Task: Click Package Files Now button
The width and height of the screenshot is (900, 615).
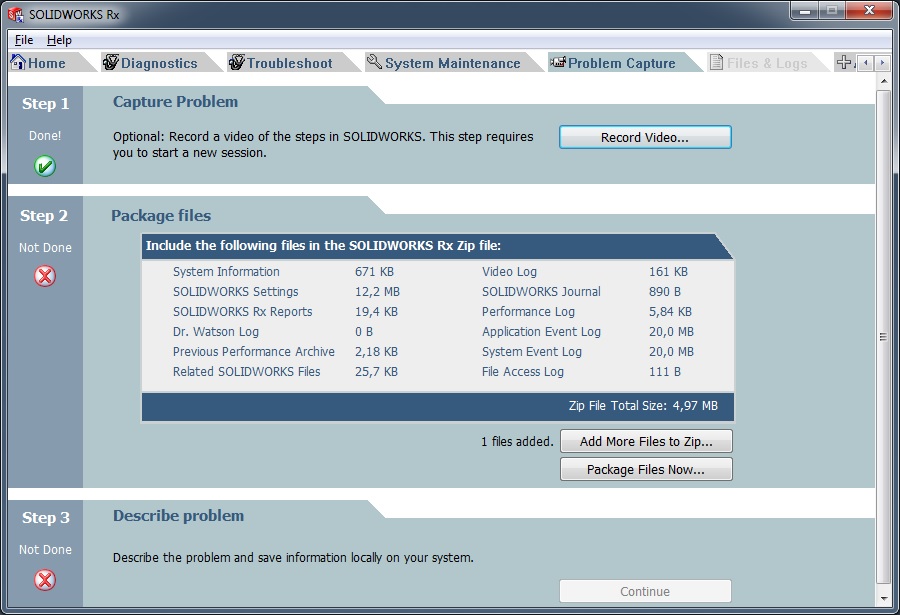Action: 645,469
